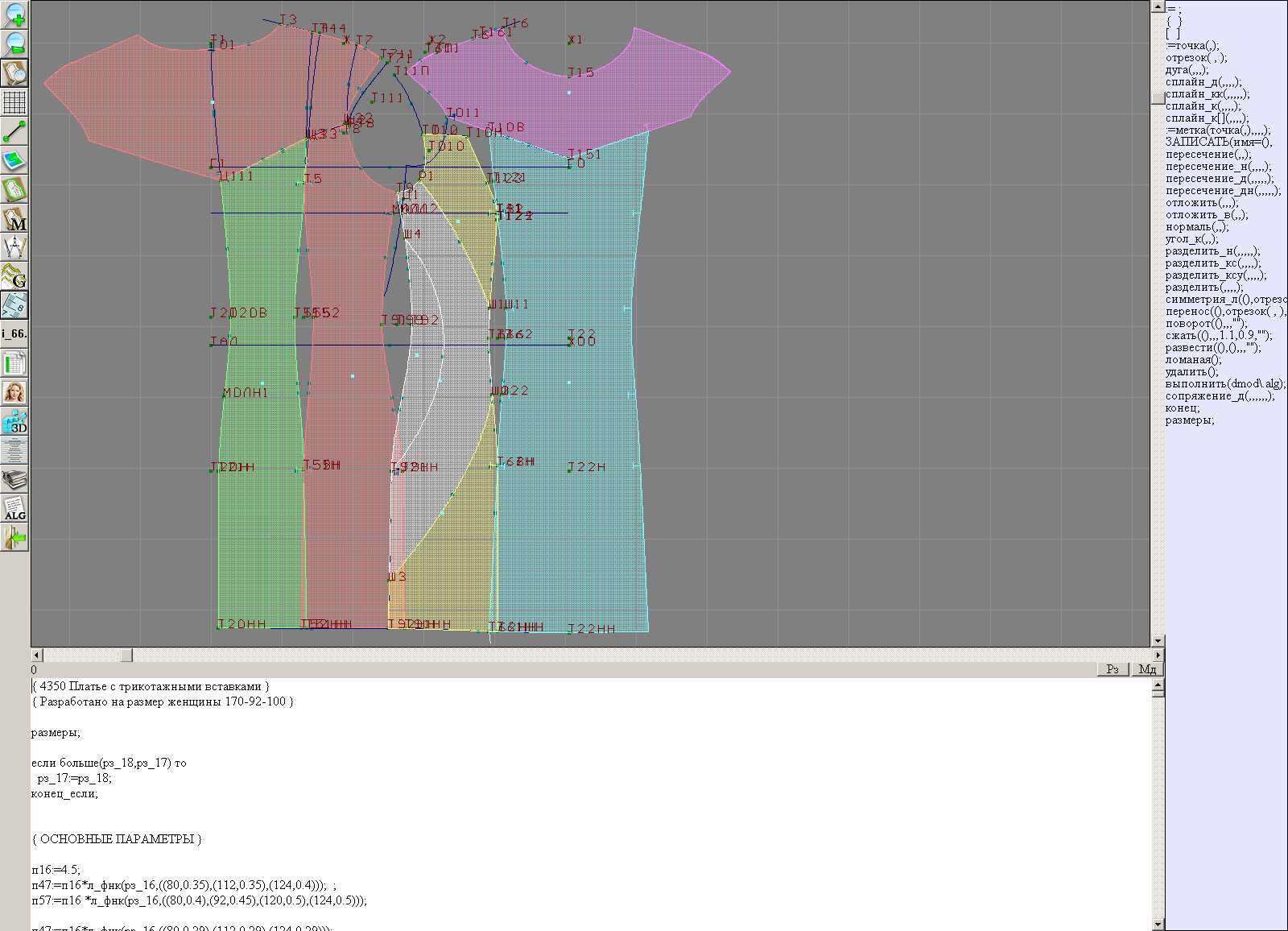Open the 3D view icon
The height and width of the screenshot is (931, 1288).
[14, 421]
